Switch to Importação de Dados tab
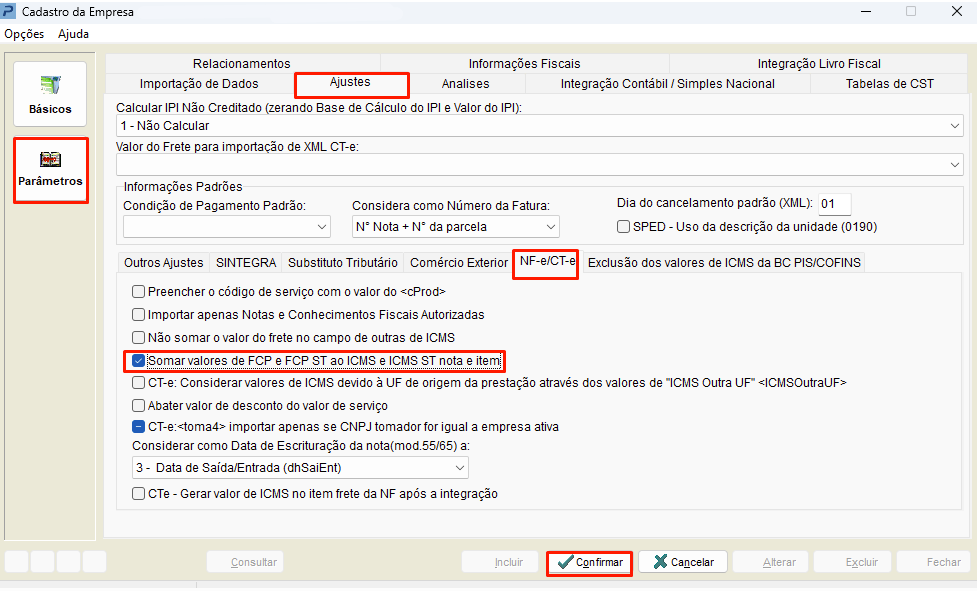The image size is (977, 591). (199, 83)
